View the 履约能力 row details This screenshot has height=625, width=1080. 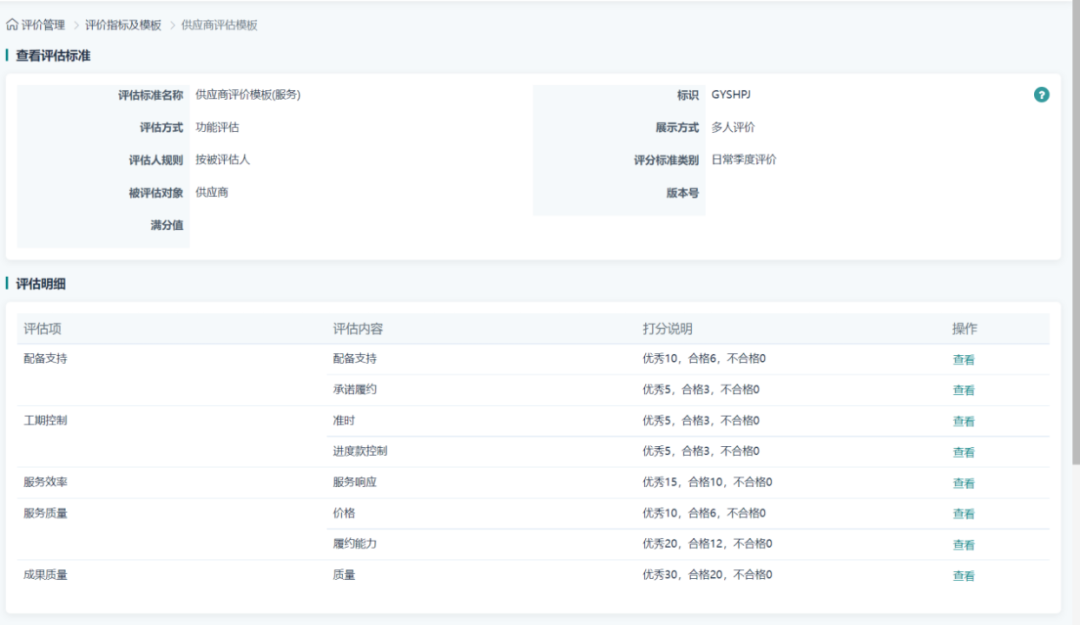[963, 545]
